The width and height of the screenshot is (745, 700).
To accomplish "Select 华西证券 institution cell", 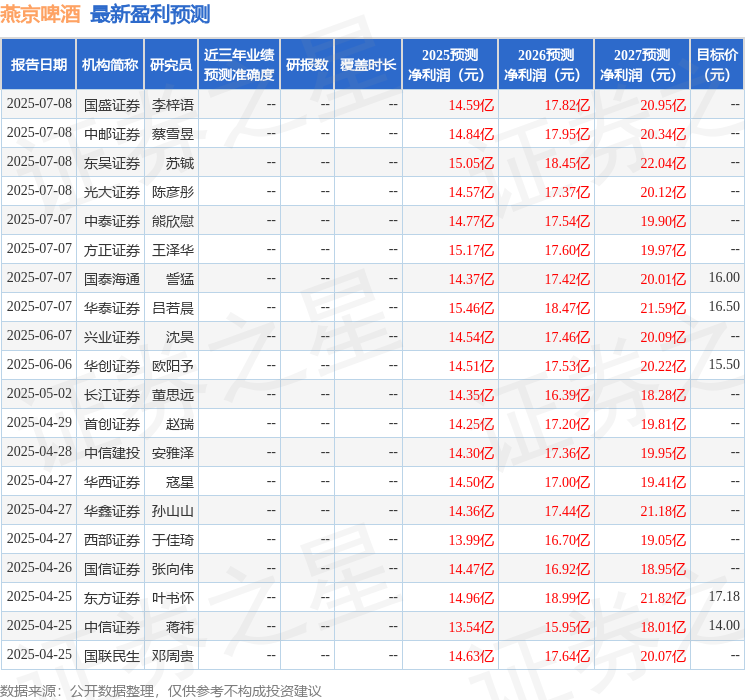I will (112, 482).
